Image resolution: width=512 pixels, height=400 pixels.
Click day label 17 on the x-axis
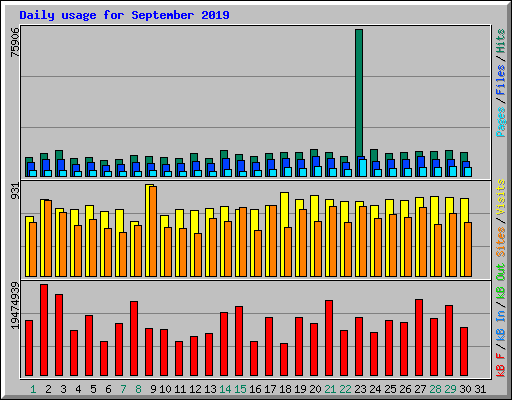click(x=270, y=389)
